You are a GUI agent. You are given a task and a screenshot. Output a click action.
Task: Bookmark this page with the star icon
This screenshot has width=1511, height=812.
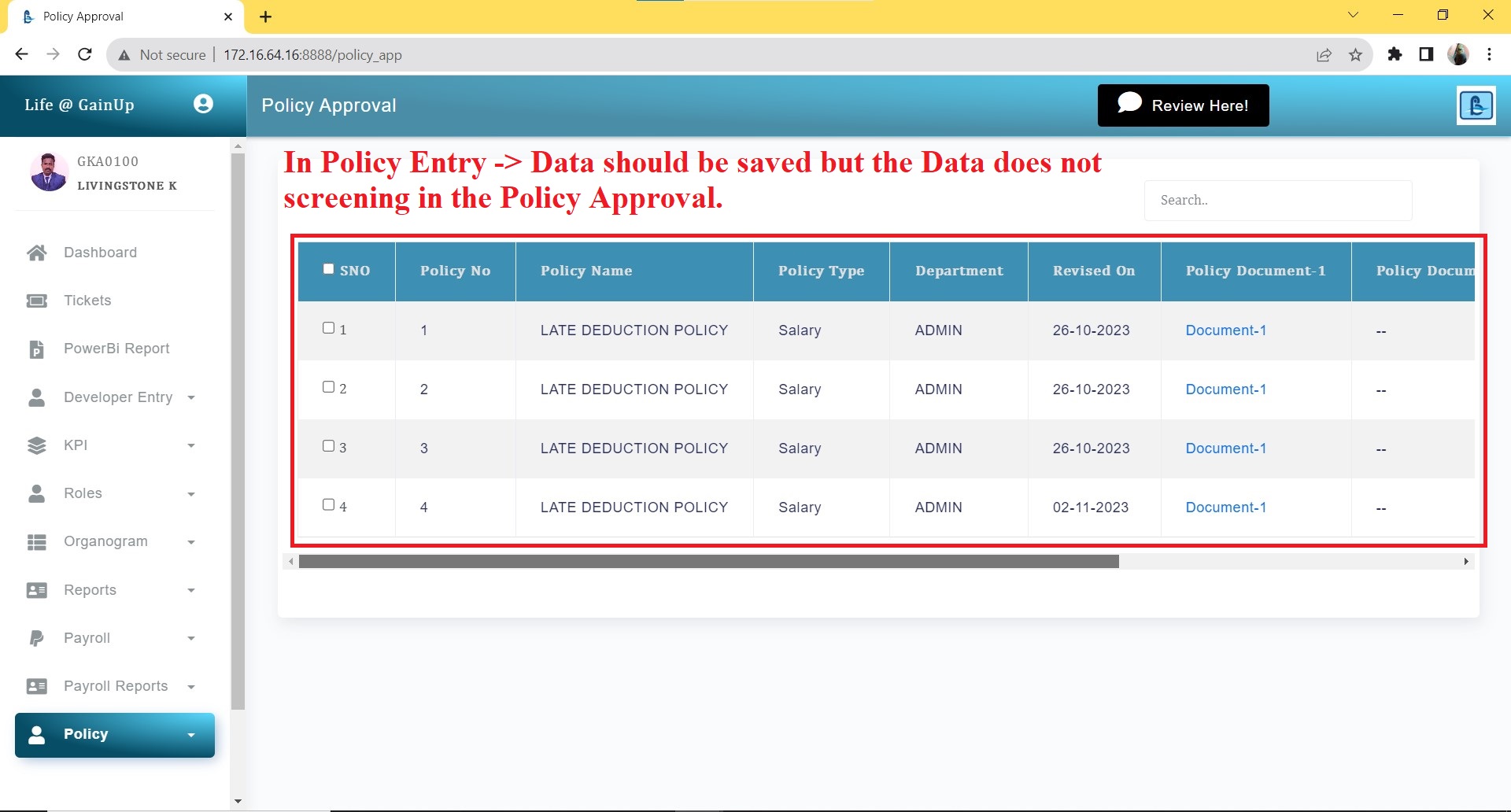(1355, 55)
